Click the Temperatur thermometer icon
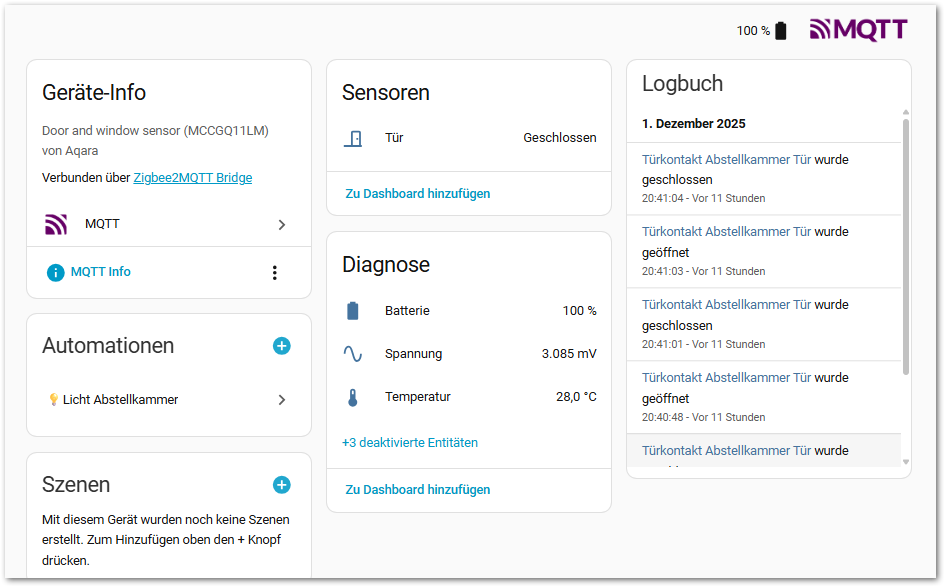 click(x=353, y=397)
